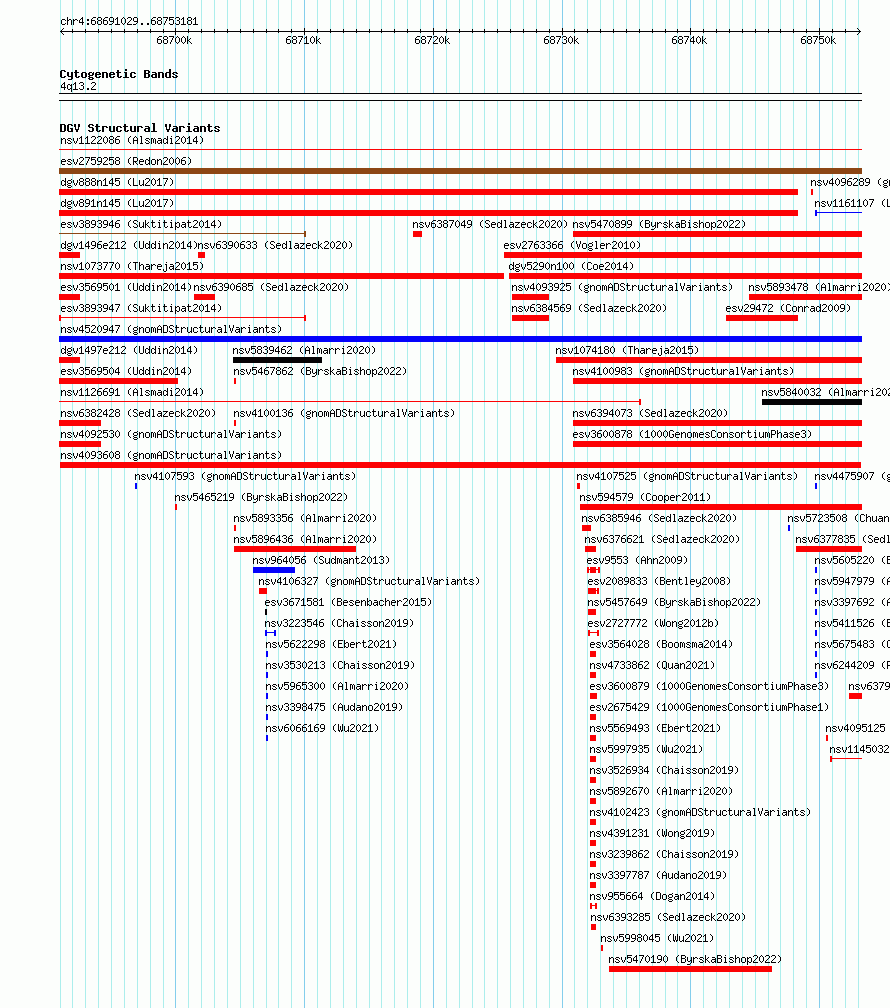The height and width of the screenshot is (1008, 890).
Task: Click the 4q13.2 cytogenetic band label
Action: point(78,86)
